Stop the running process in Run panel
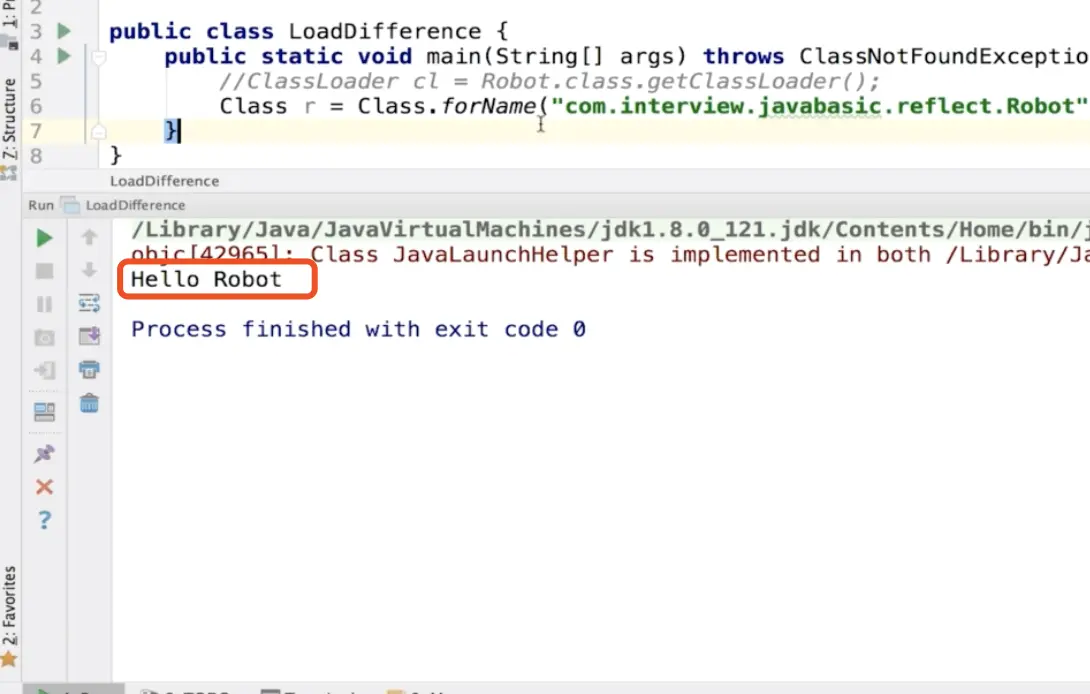Screen dimensions: 1090x694 coord(44,271)
